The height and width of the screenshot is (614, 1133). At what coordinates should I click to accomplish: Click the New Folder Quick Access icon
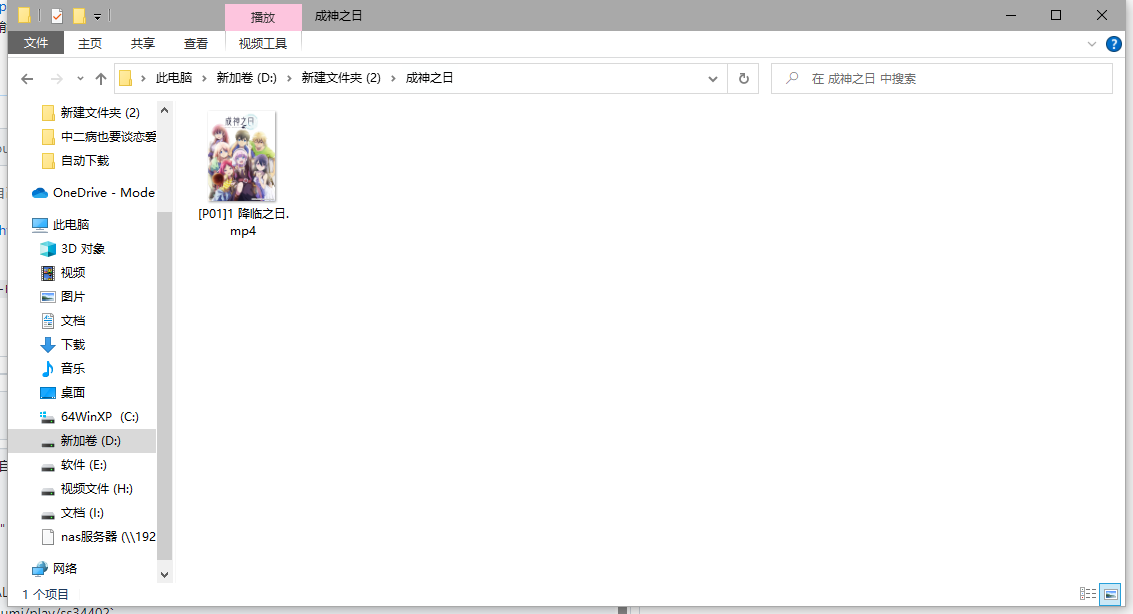(79, 15)
